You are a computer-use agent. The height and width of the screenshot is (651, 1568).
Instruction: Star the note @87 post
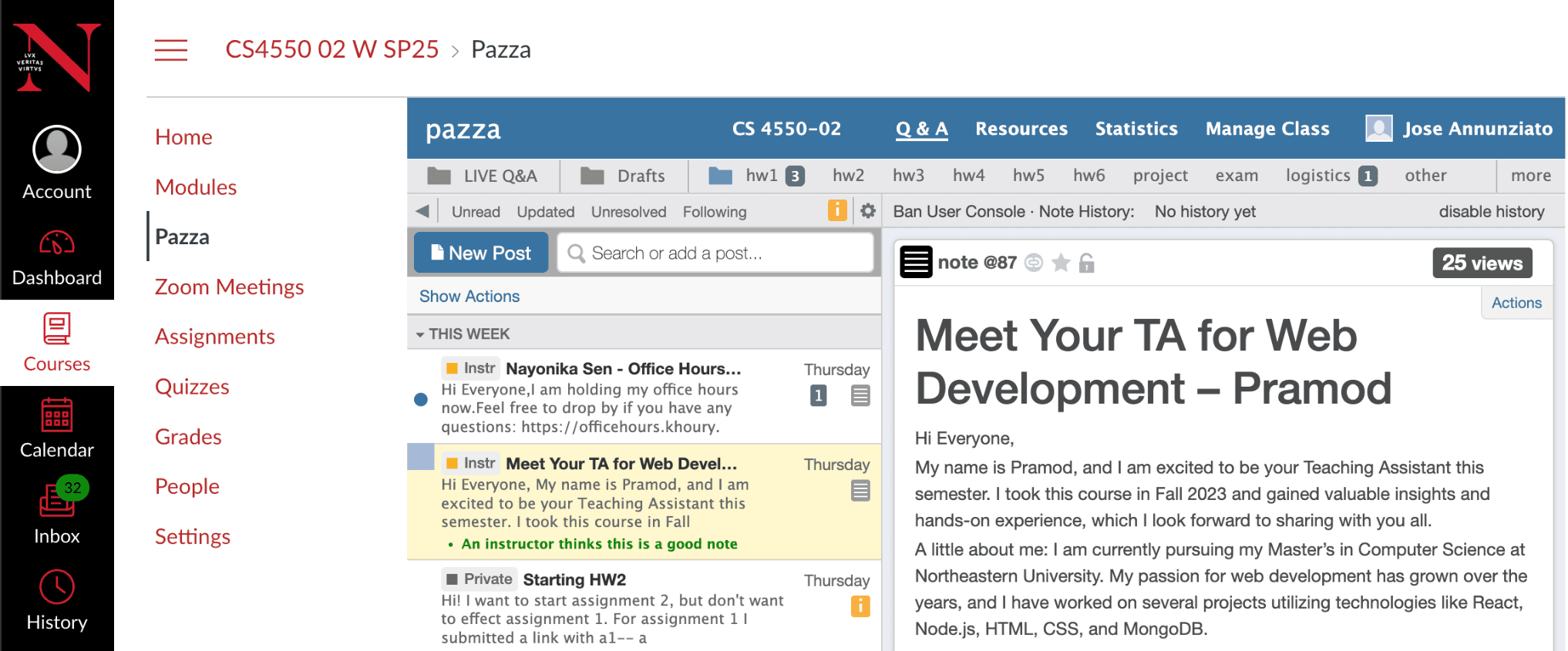(x=1061, y=263)
